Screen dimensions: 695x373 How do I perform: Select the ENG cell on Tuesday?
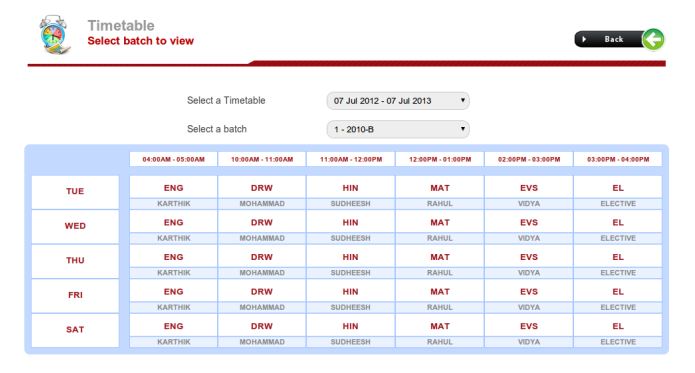click(173, 188)
